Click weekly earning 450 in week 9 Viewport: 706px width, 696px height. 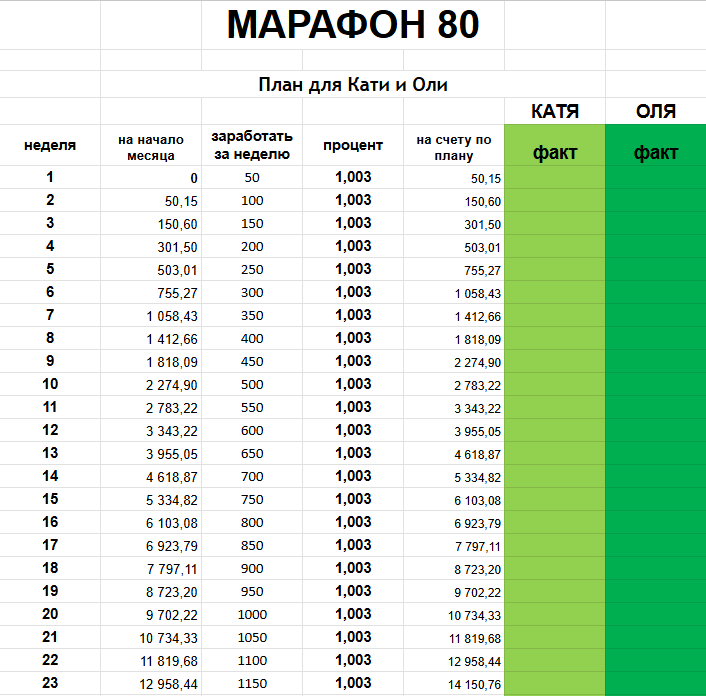pyautogui.click(x=252, y=362)
